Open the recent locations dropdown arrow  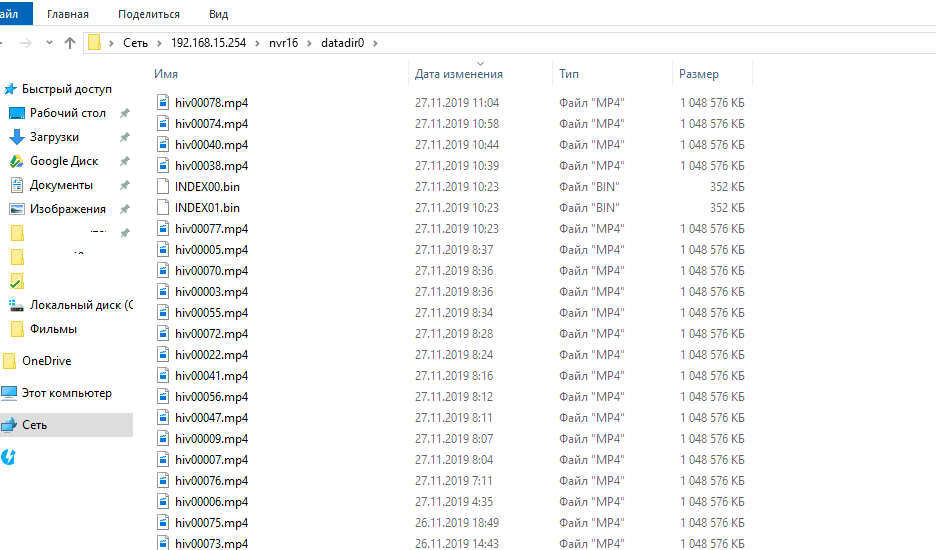50,43
